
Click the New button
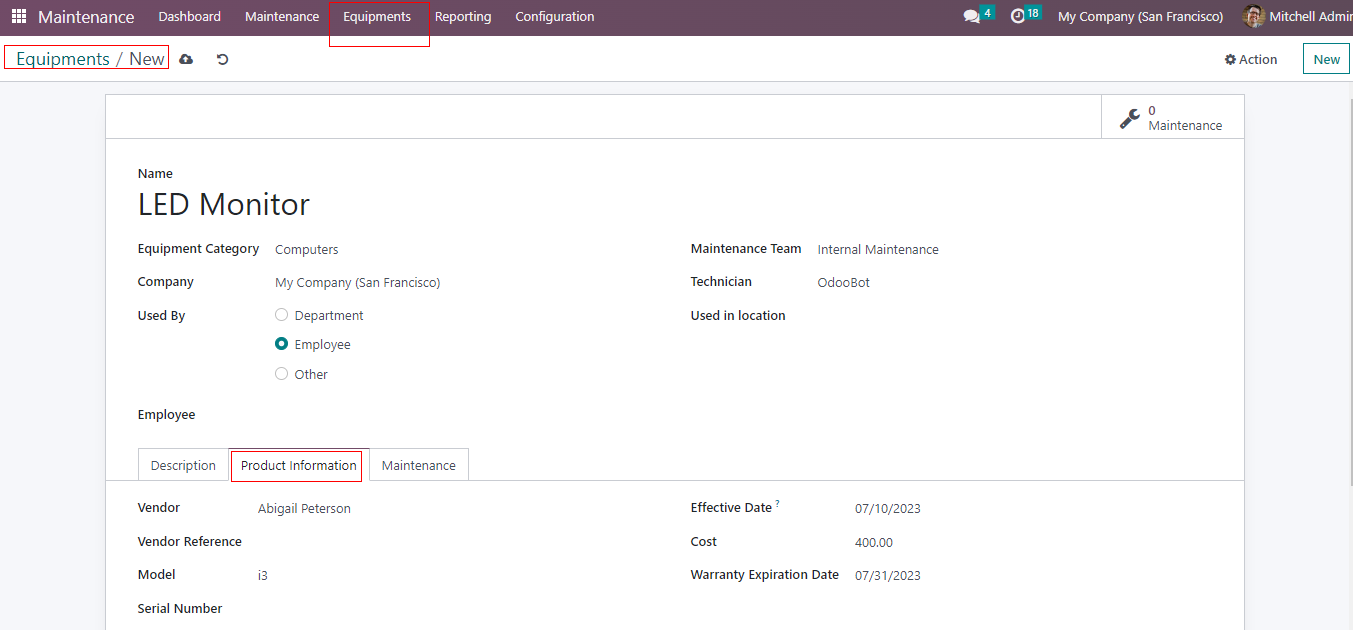click(x=1326, y=59)
